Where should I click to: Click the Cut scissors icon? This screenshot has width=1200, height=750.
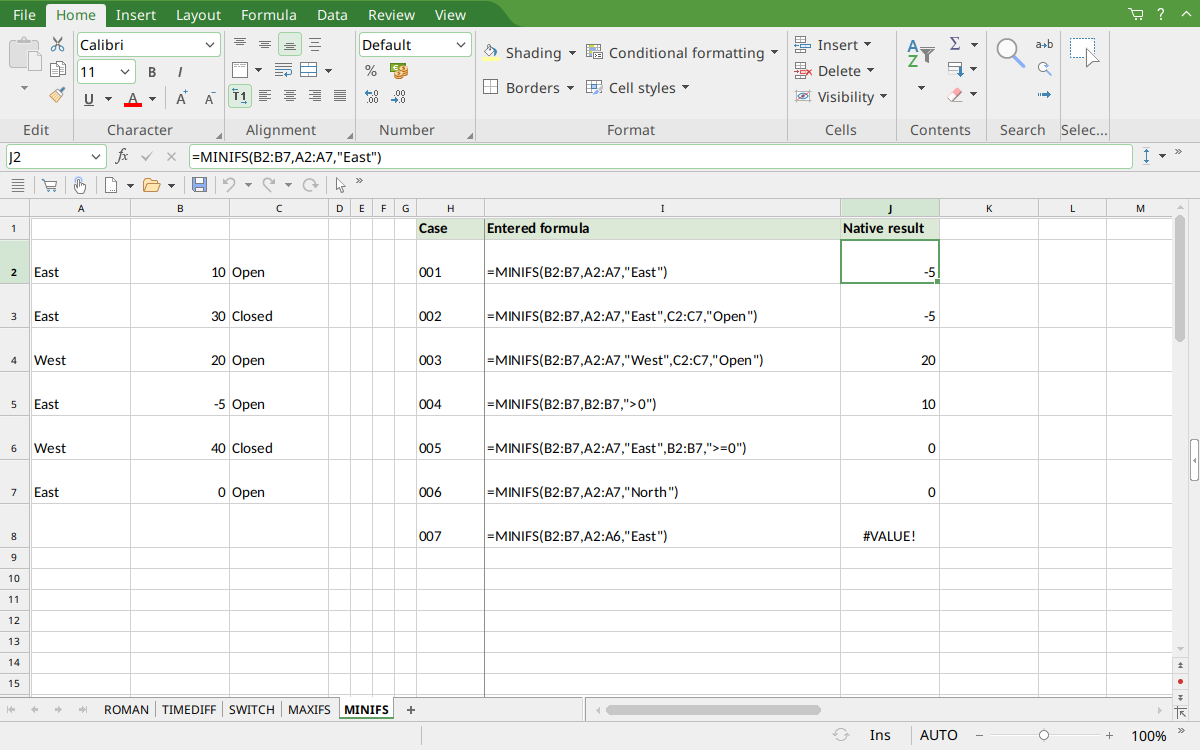(x=58, y=45)
